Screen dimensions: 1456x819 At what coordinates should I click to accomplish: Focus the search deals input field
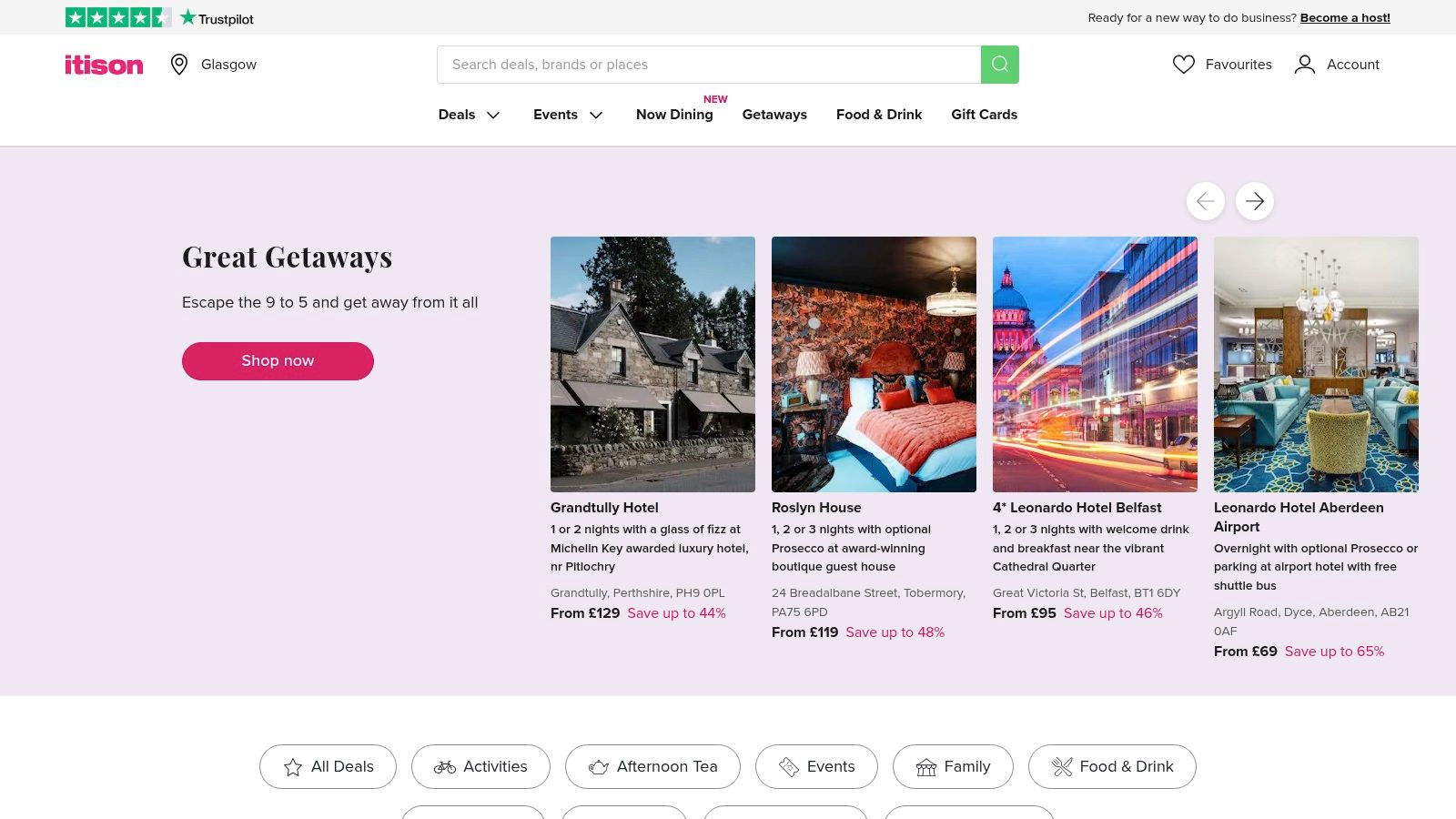click(709, 65)
